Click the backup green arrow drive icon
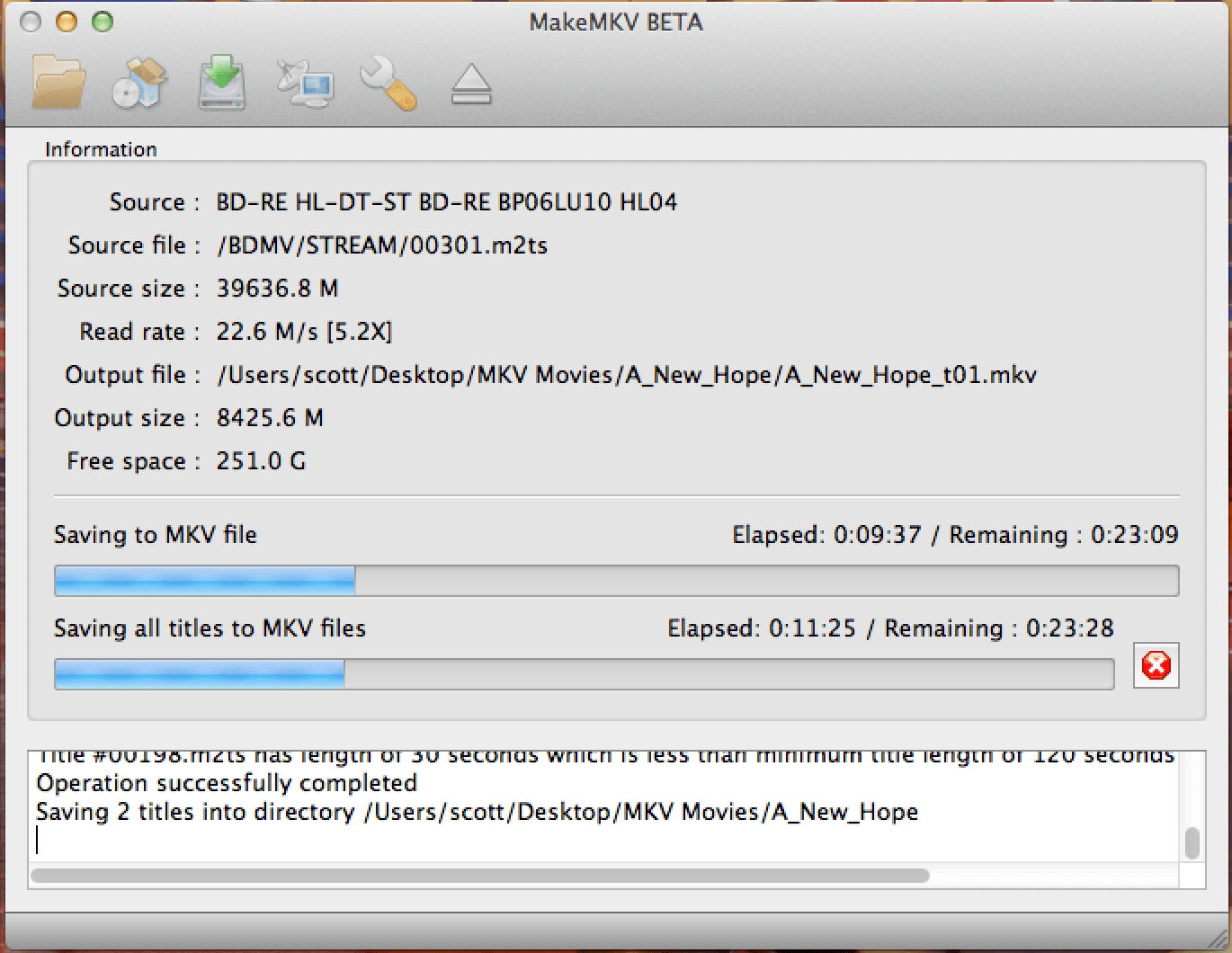The image size is (1232, 953). point(221,83)
